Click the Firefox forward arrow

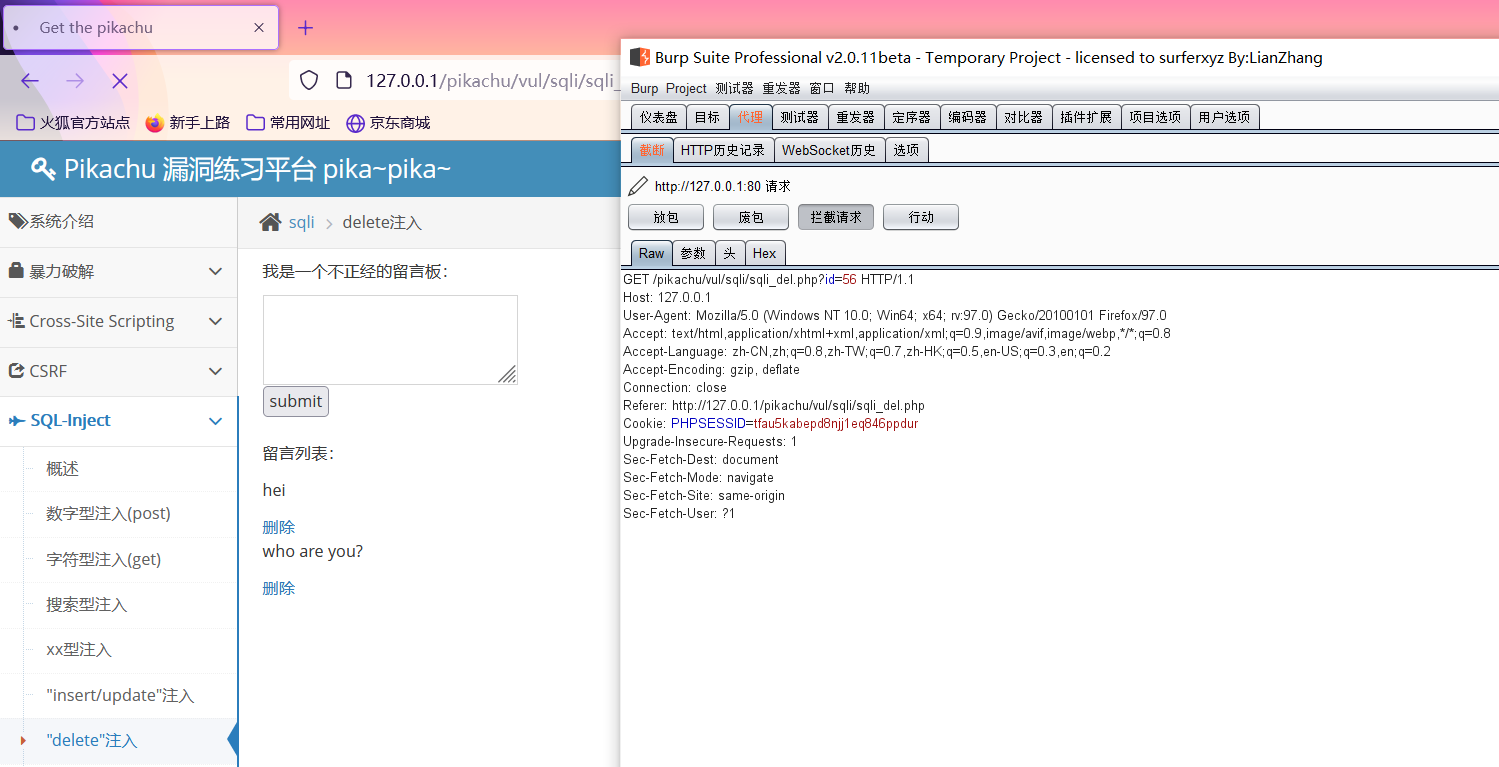75,81
